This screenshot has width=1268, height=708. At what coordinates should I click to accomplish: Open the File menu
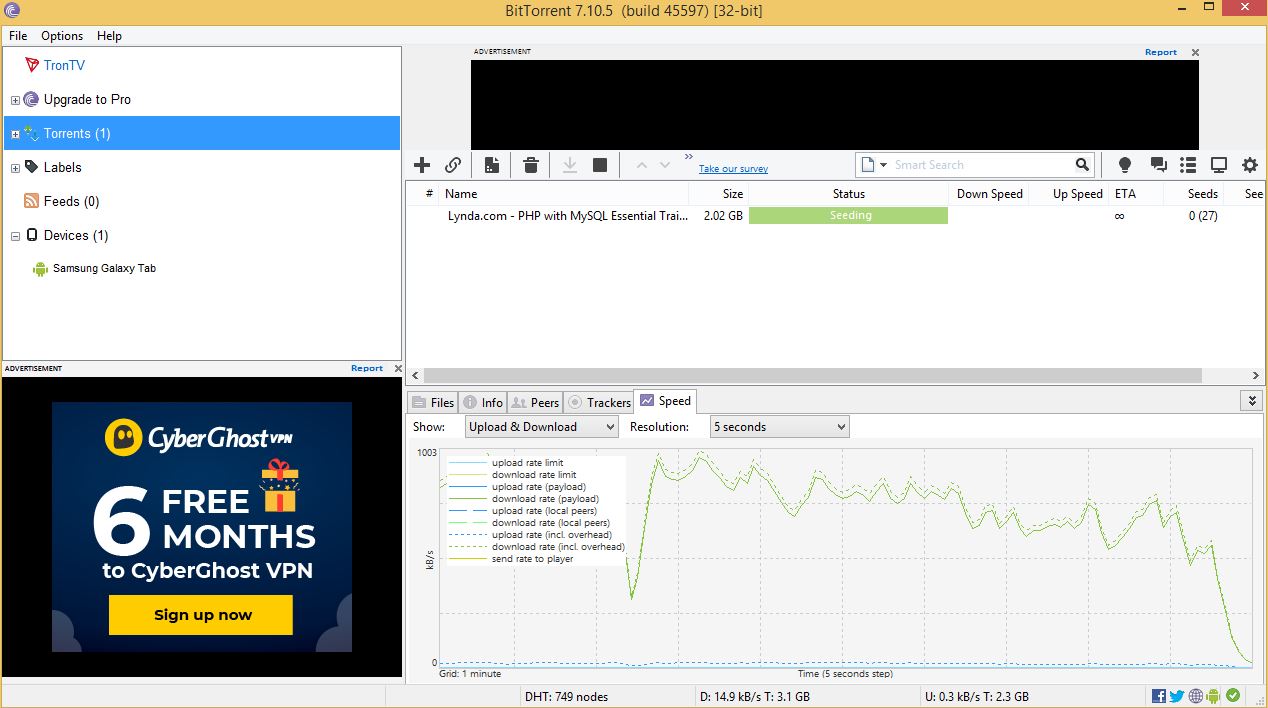(18, 36)
